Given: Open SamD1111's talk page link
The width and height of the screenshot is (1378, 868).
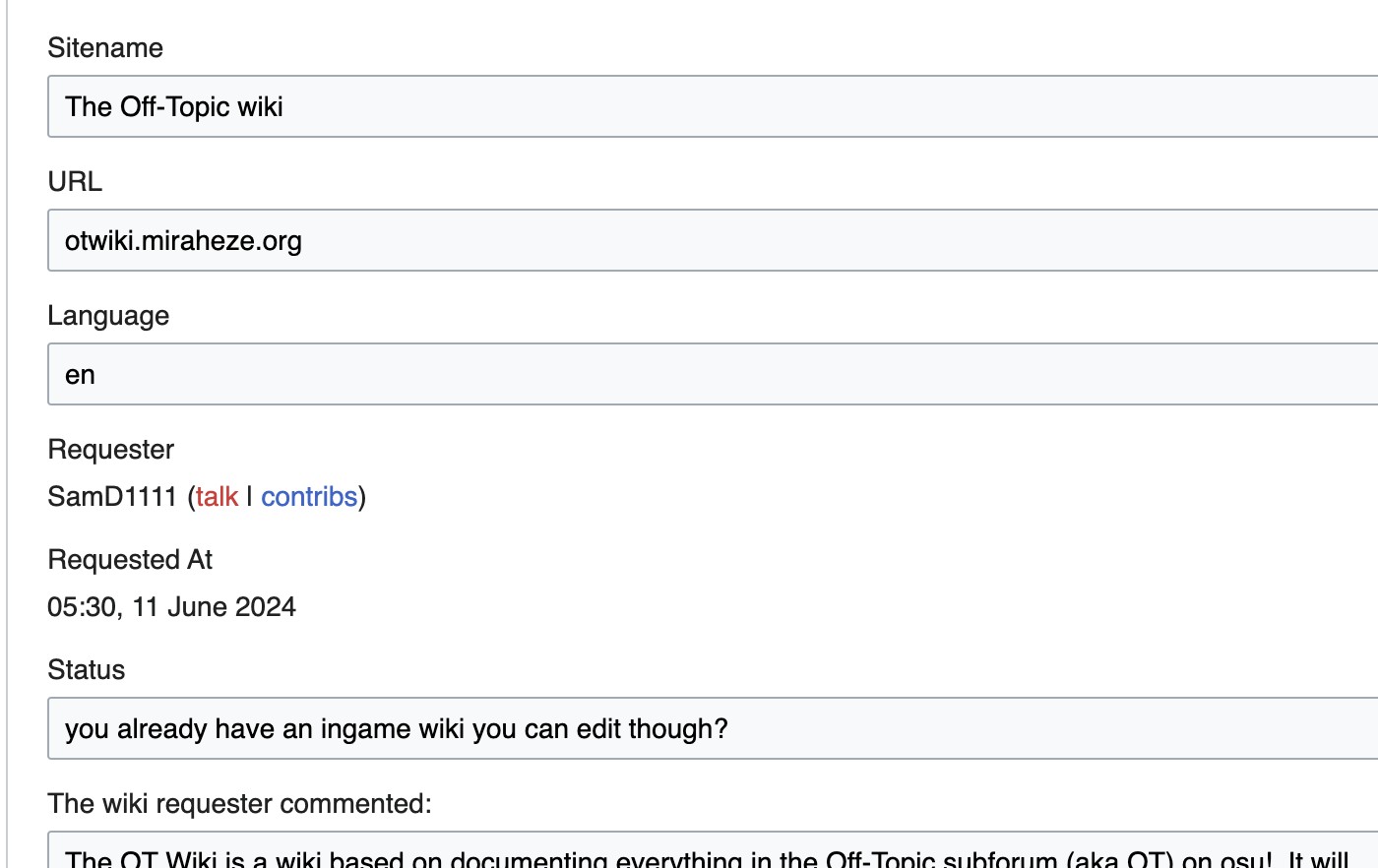Looking at the screenshot, I should (x=217, y=496).
